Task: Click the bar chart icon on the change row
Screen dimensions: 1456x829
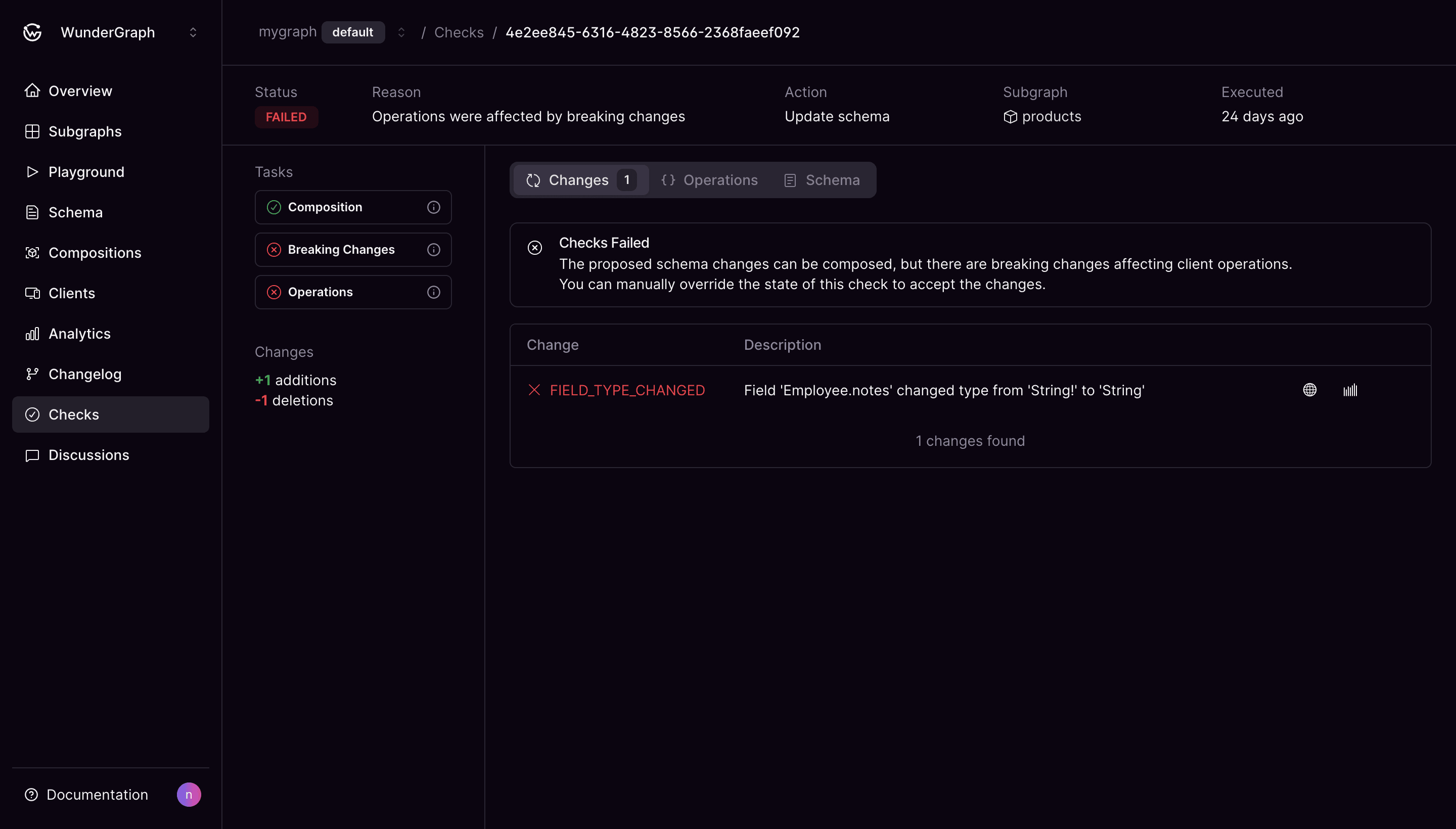Action: click(1350, 390)
